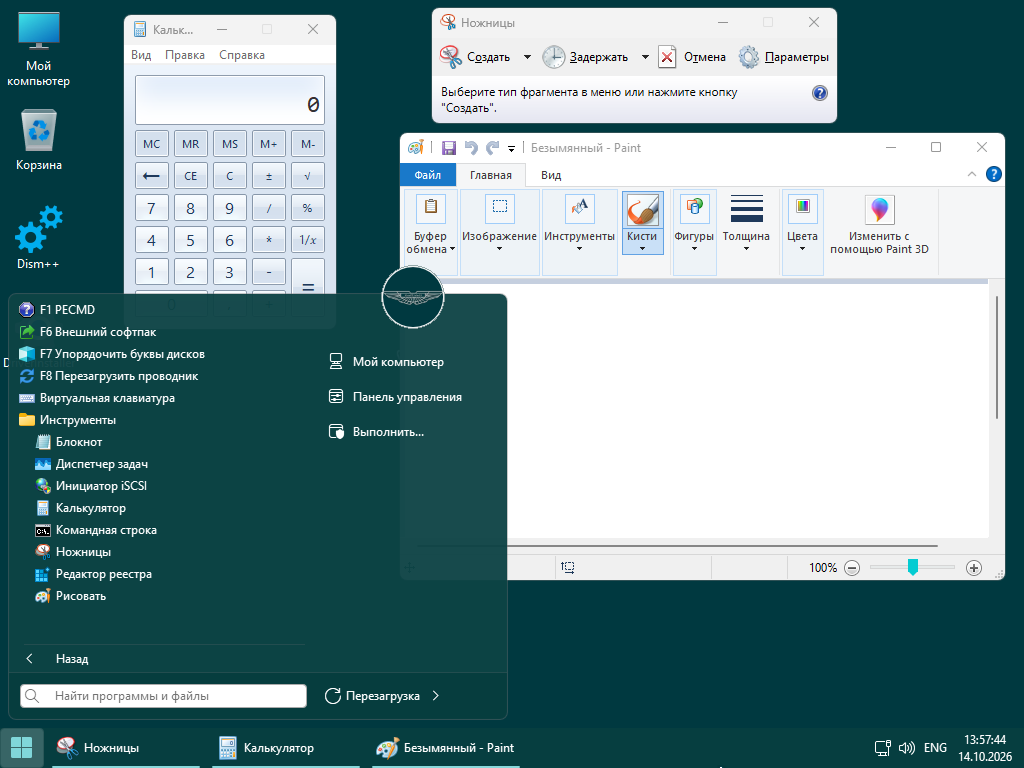Click the help icon in Ножницы window

point(820,93)
